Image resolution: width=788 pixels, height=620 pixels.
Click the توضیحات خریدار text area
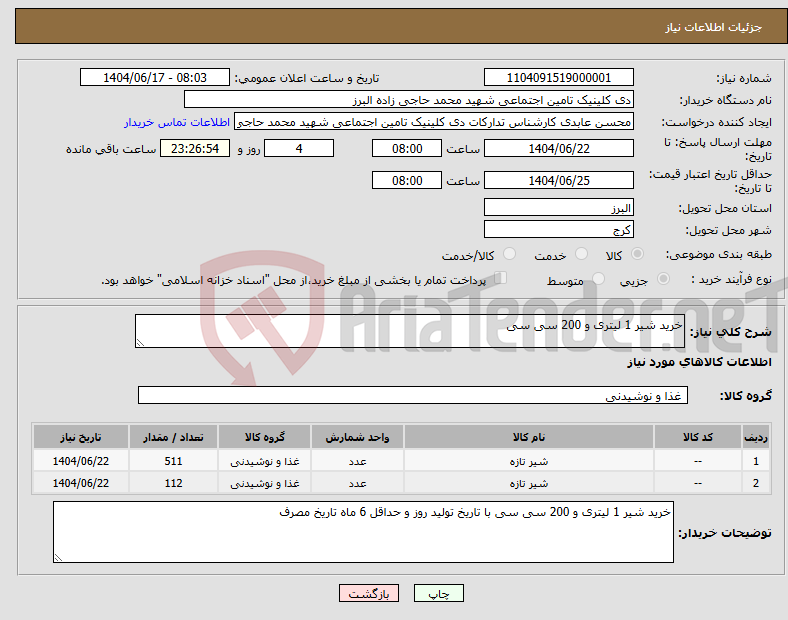pos(363,532)
